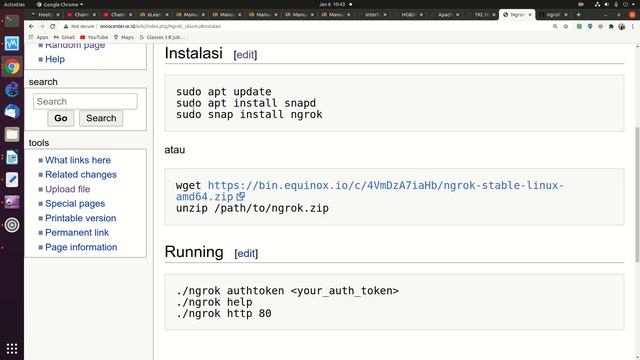
Task: Open the Help sidebar link
Action: 55,59
